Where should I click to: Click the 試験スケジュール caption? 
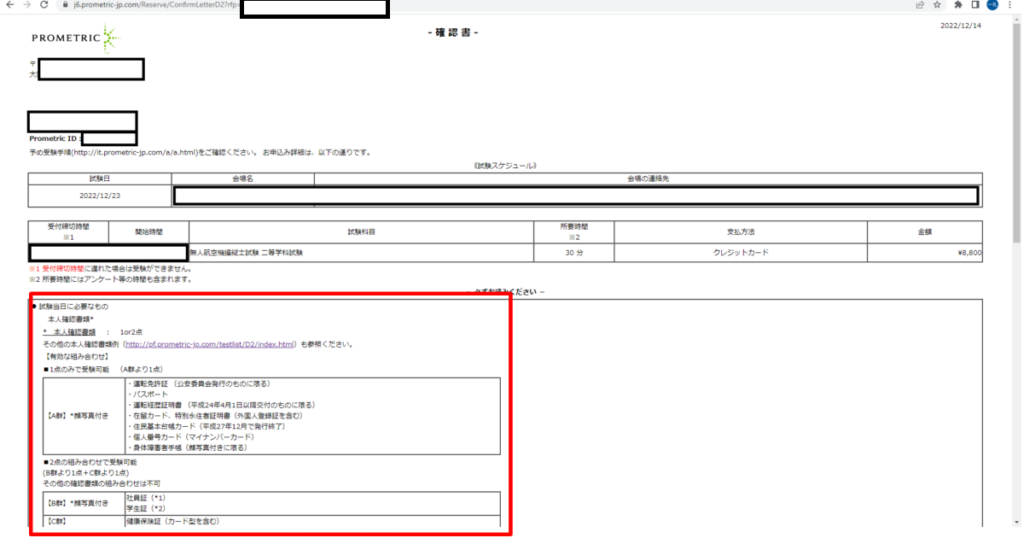point(505,165)
